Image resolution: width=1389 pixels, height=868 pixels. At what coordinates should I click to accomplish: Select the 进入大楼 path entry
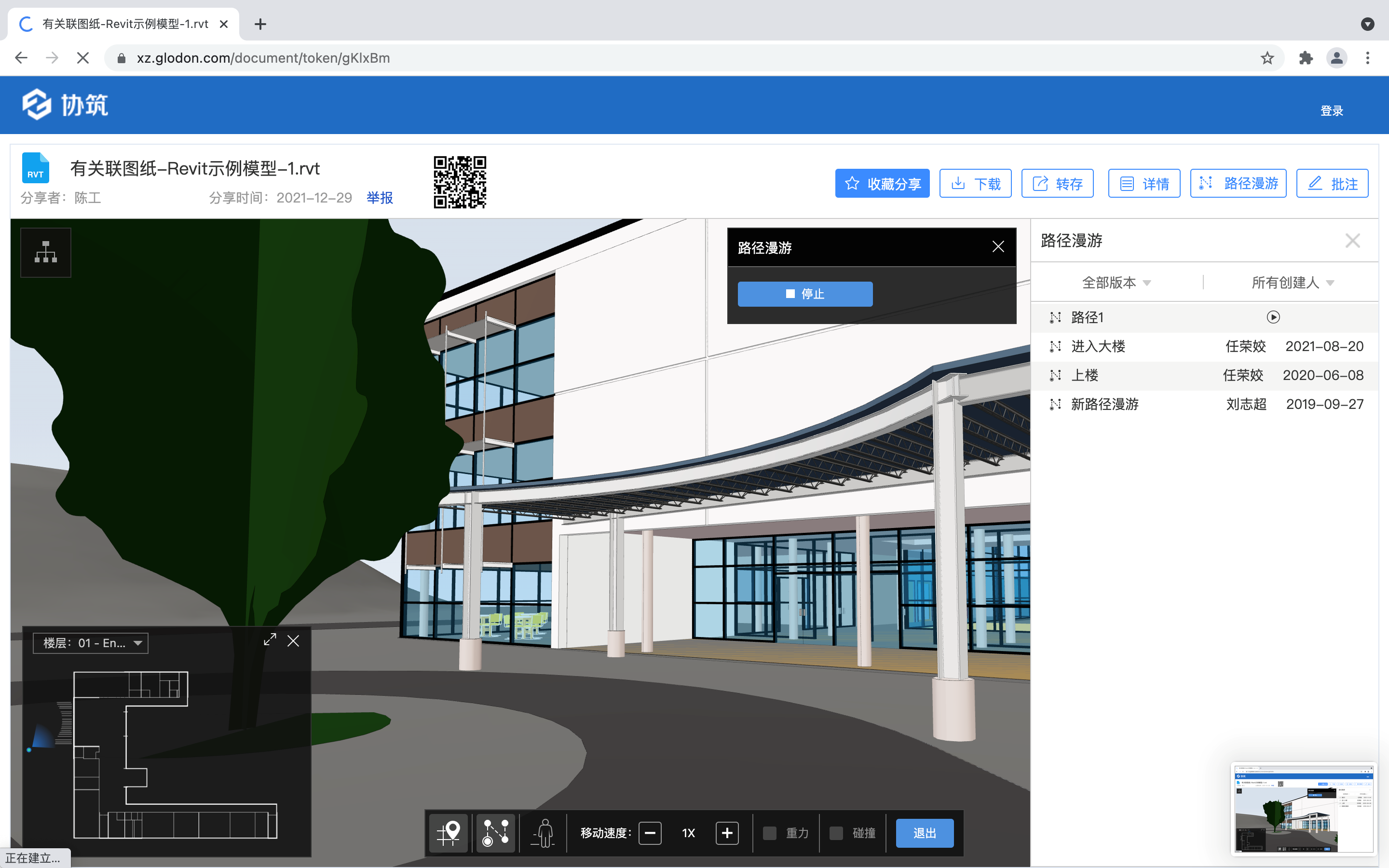[x=1098, y=346]
